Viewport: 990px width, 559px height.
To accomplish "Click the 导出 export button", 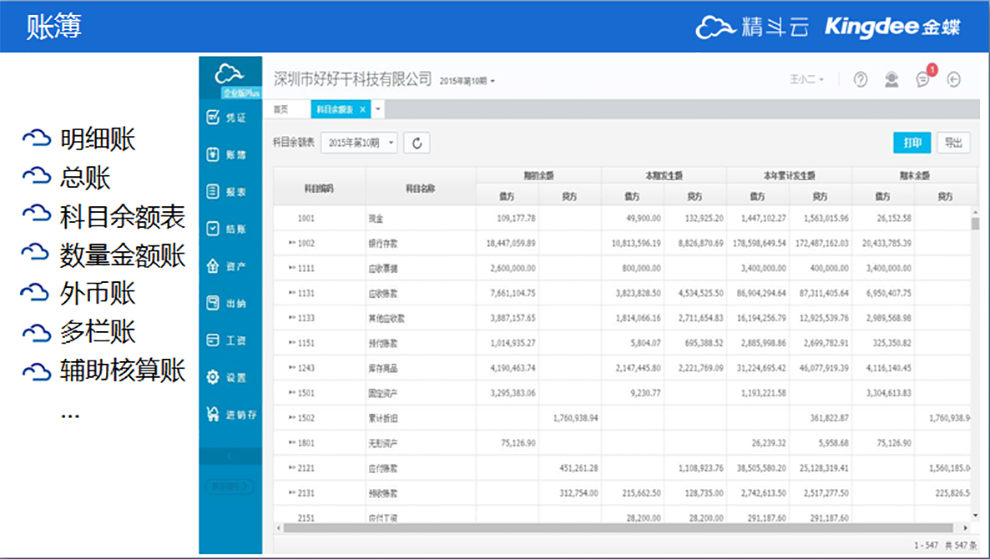I will click(953, 143).
